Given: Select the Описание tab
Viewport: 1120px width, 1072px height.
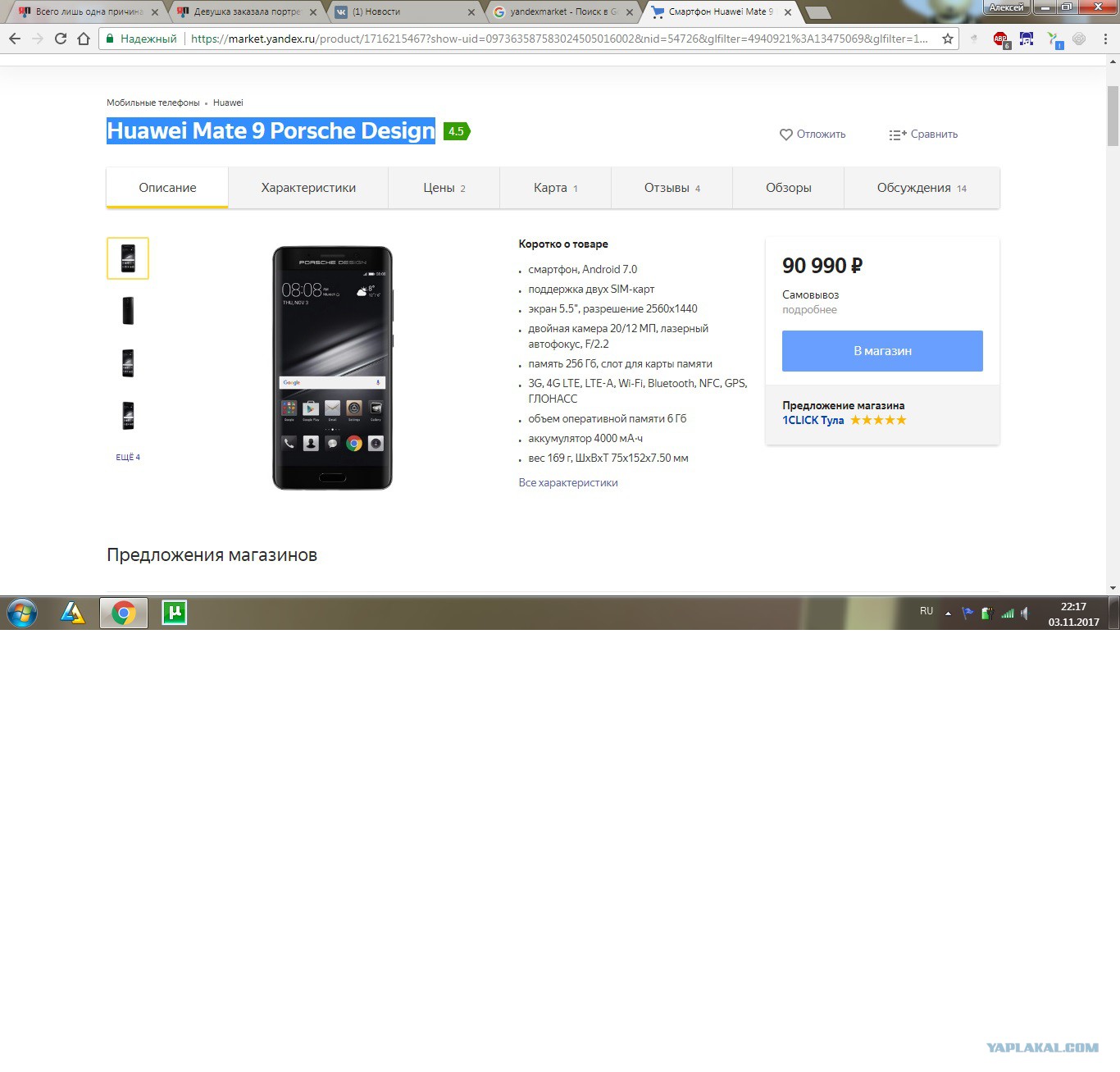Looking at the screenshot, I should coord(167,188).
